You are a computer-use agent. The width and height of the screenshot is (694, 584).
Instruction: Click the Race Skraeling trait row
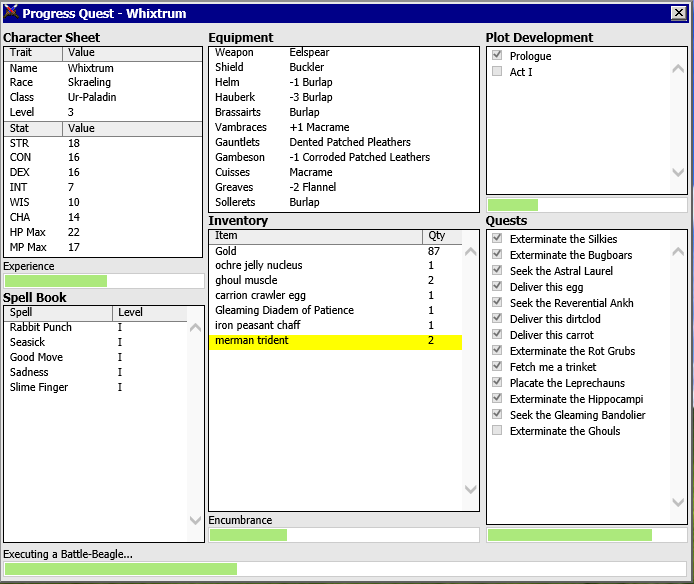pos(103,83)
